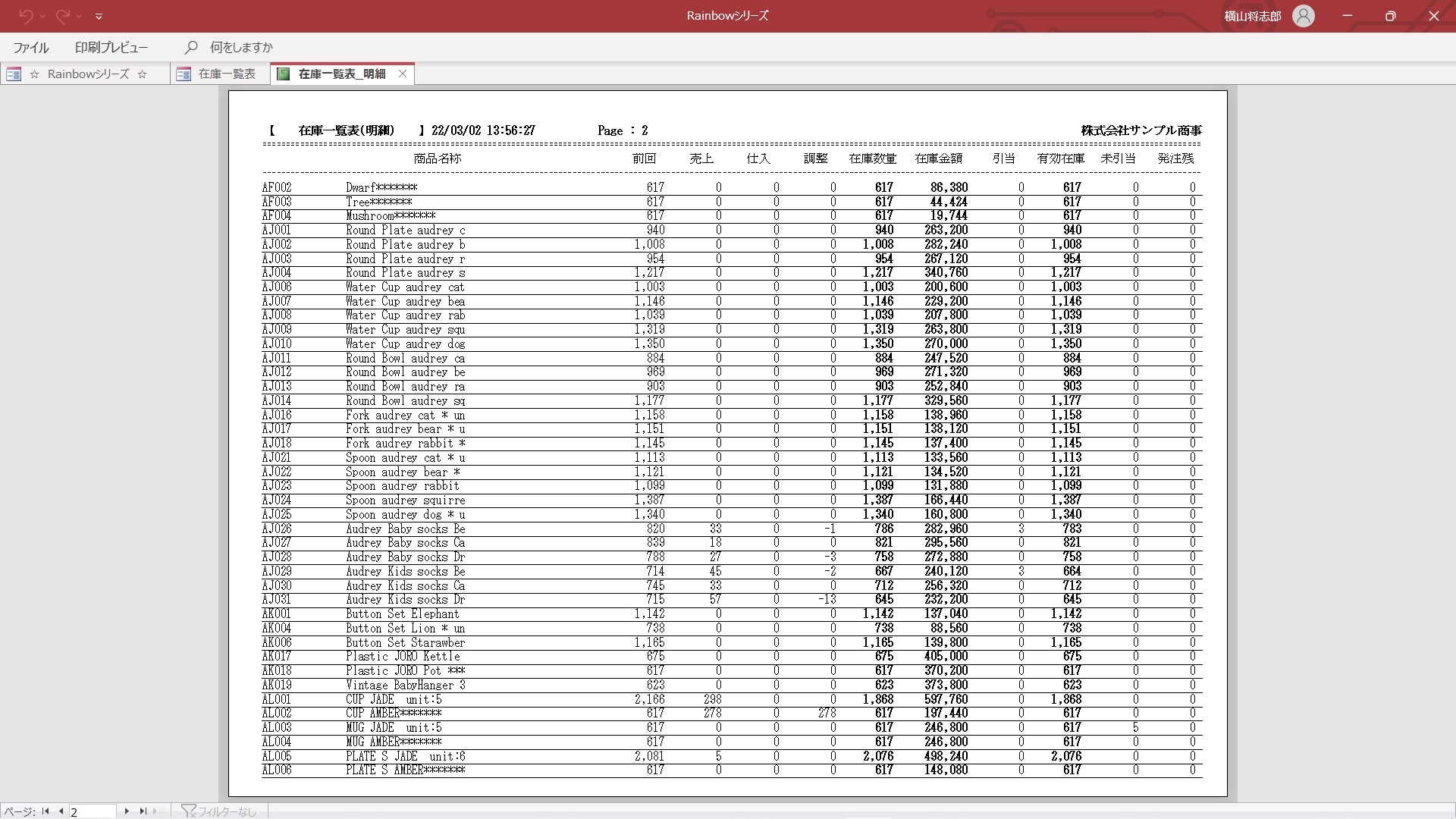Image resolution: width=1456 pixels, height=819 pixels.
Task: Open the redo history dropdown arrow
Action: coord(80,16)
